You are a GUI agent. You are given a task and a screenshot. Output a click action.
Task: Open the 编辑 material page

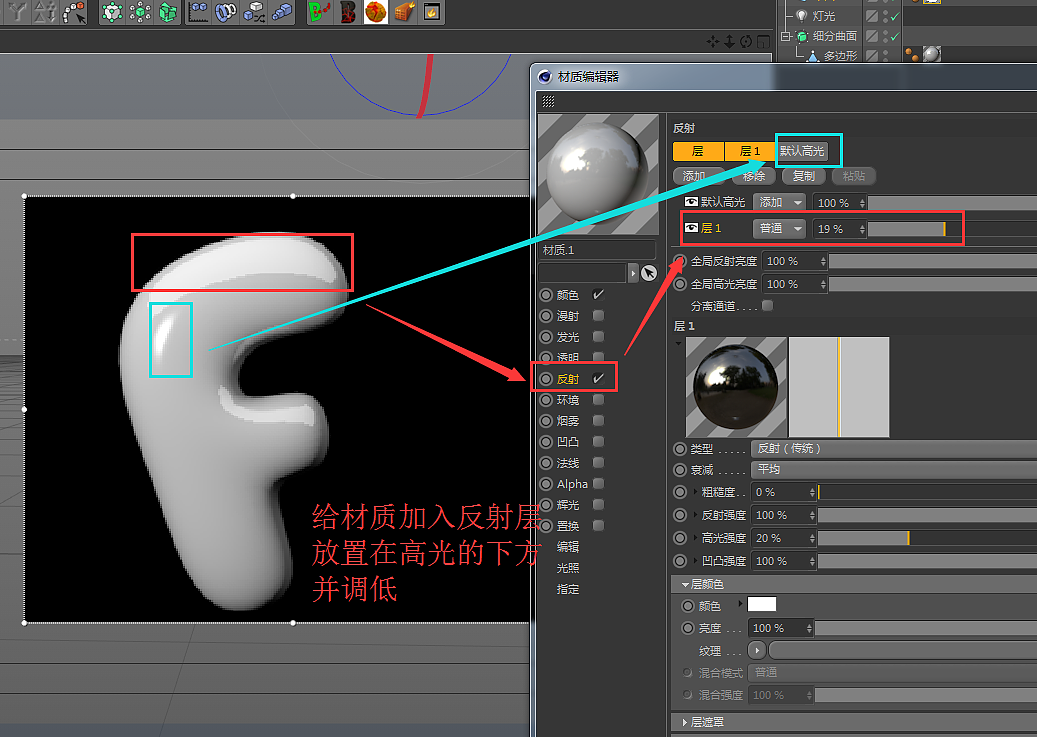point(567,546)
